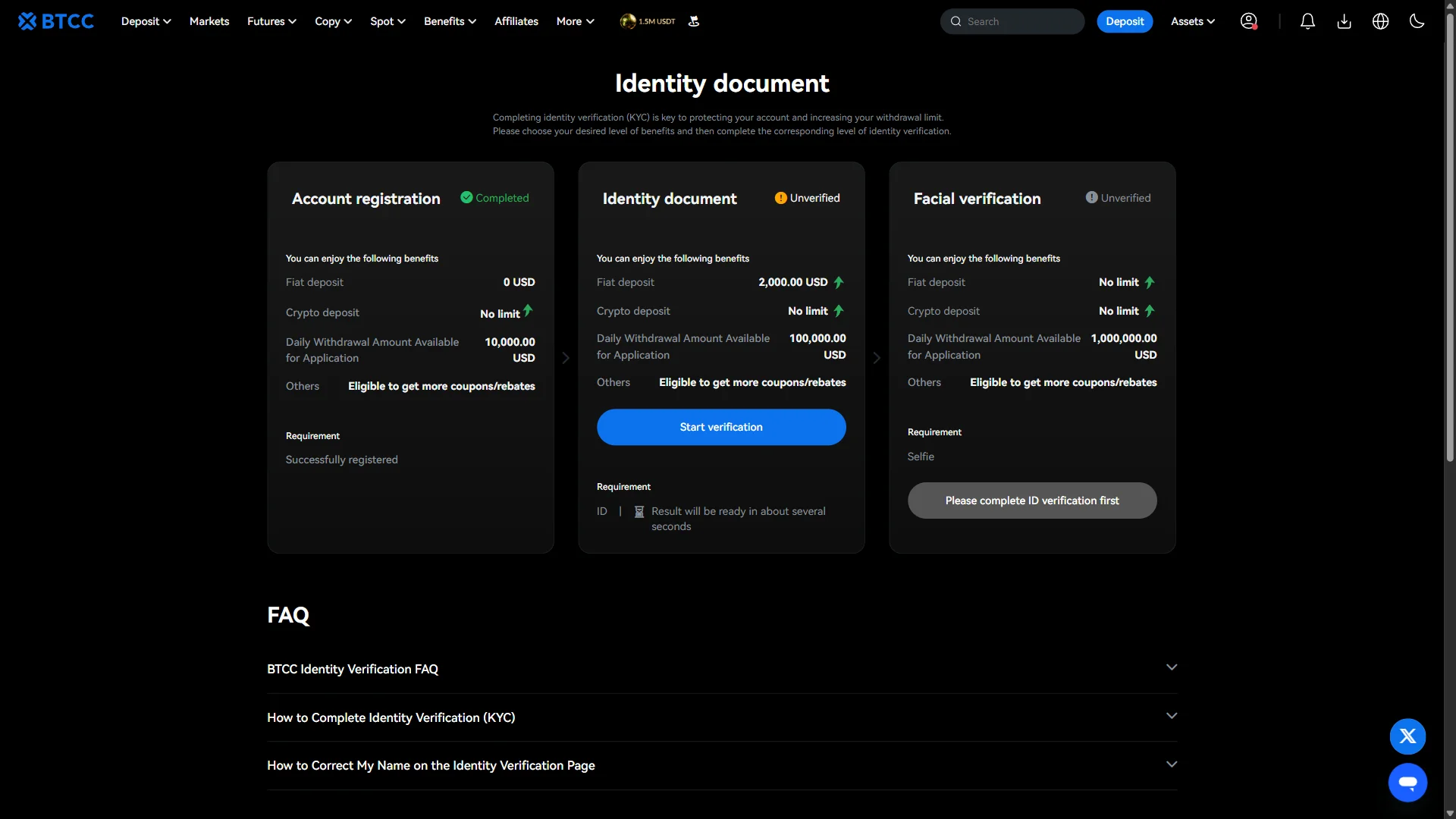Expand How to Correct My Name FAQ
This screenshot has height=819, width=1456.
pyautogui.click(x=722, y=765)
